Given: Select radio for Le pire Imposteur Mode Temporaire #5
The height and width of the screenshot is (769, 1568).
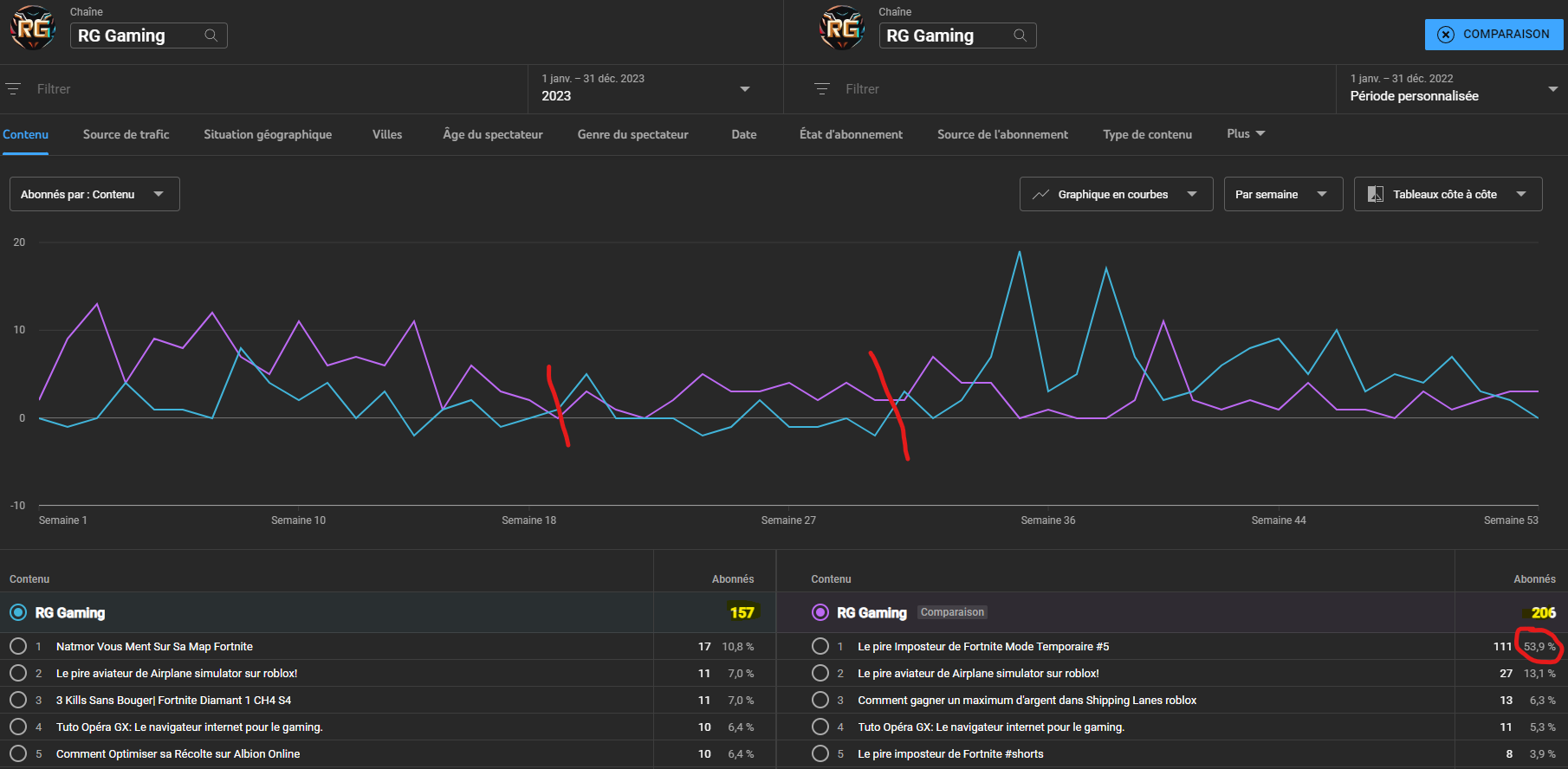Looking at the screenshot, I should point(820,646).
